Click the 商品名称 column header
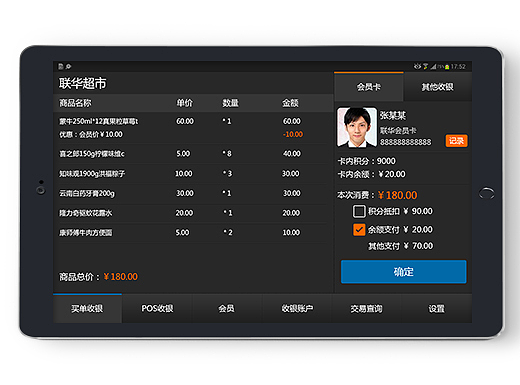520x385 pixels. (75, 103)
